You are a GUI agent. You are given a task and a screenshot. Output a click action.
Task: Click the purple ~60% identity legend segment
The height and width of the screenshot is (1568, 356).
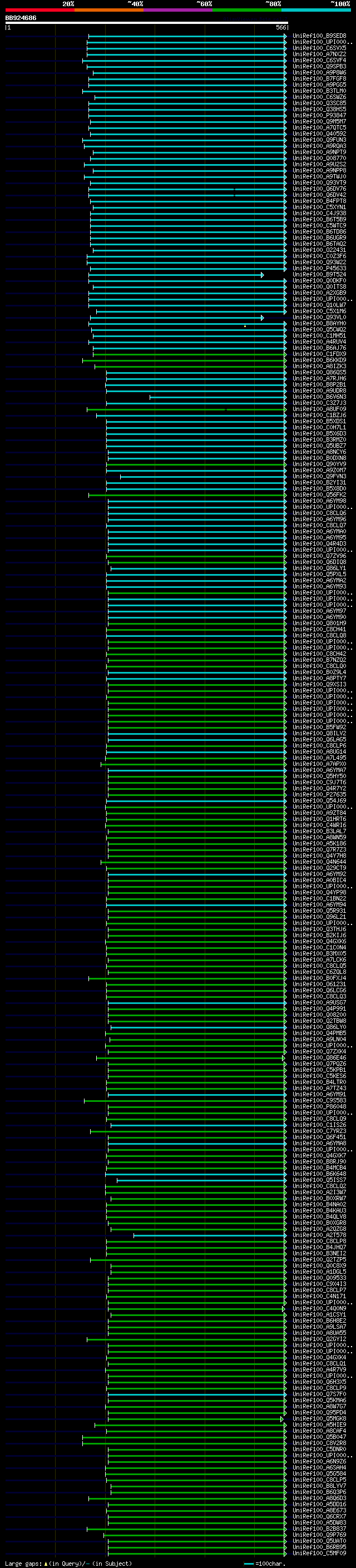(179, 10)
